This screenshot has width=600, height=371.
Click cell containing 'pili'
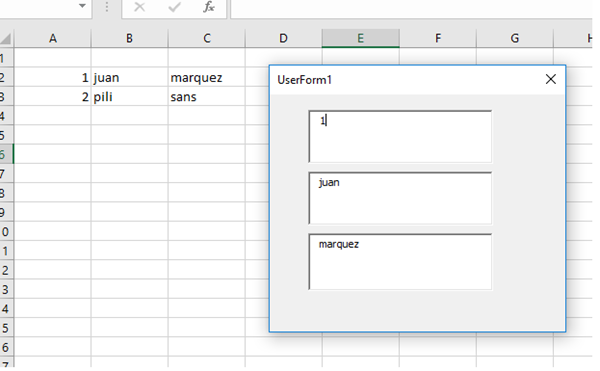(129, 96)
